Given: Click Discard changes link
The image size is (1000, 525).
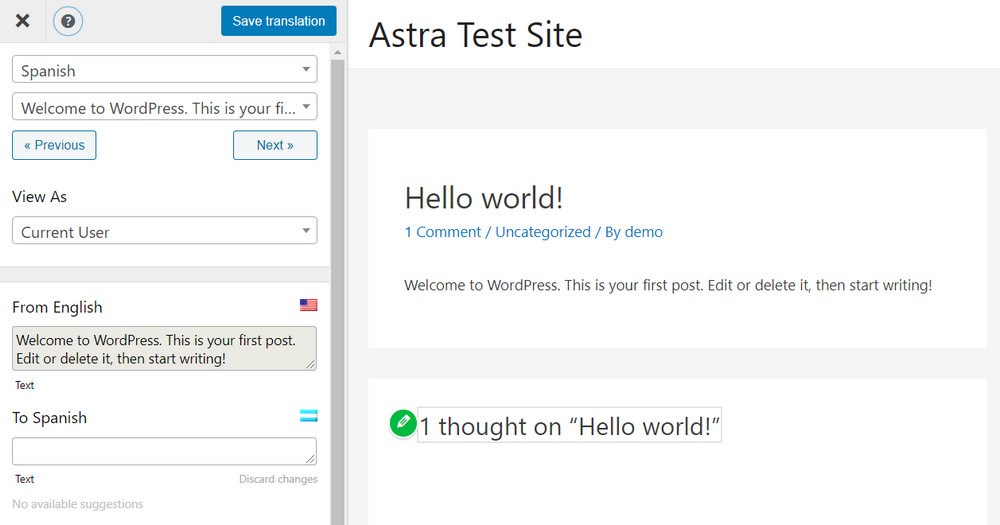Looking at the screenshot, I should tap(278, 479).
